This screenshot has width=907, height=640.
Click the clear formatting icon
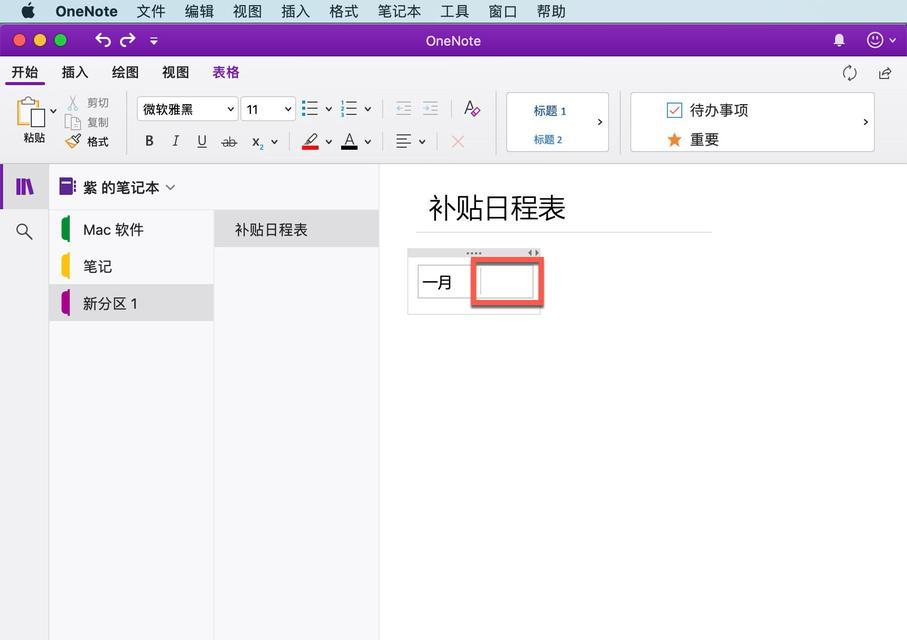coord(471,108)
